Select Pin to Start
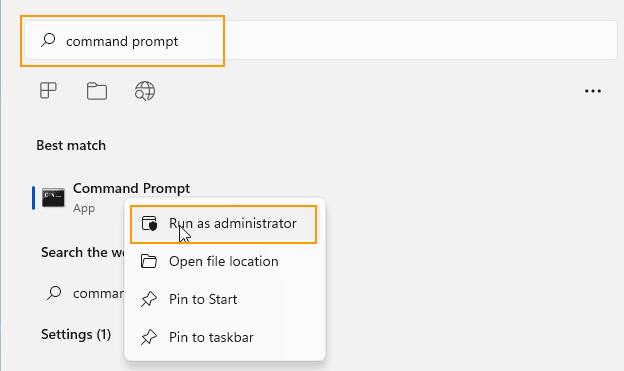624x371 pixels. coord(223,299)
